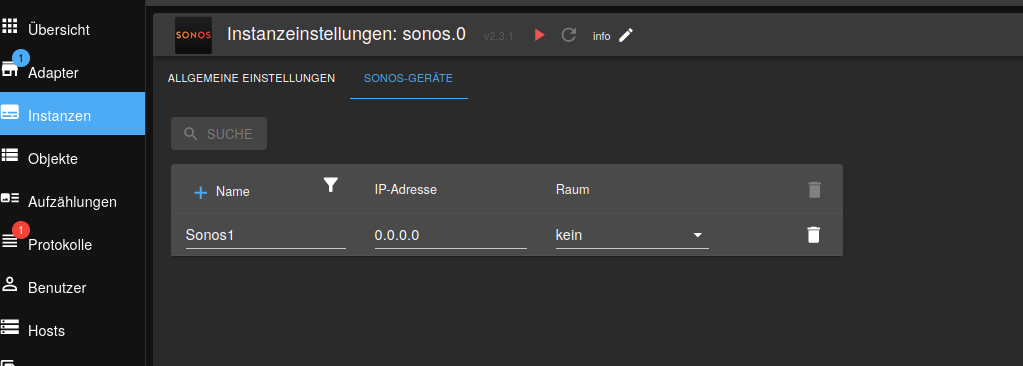Click the Sonos1 name field
The image size is (1023, 366).
(x=266, y=235)
